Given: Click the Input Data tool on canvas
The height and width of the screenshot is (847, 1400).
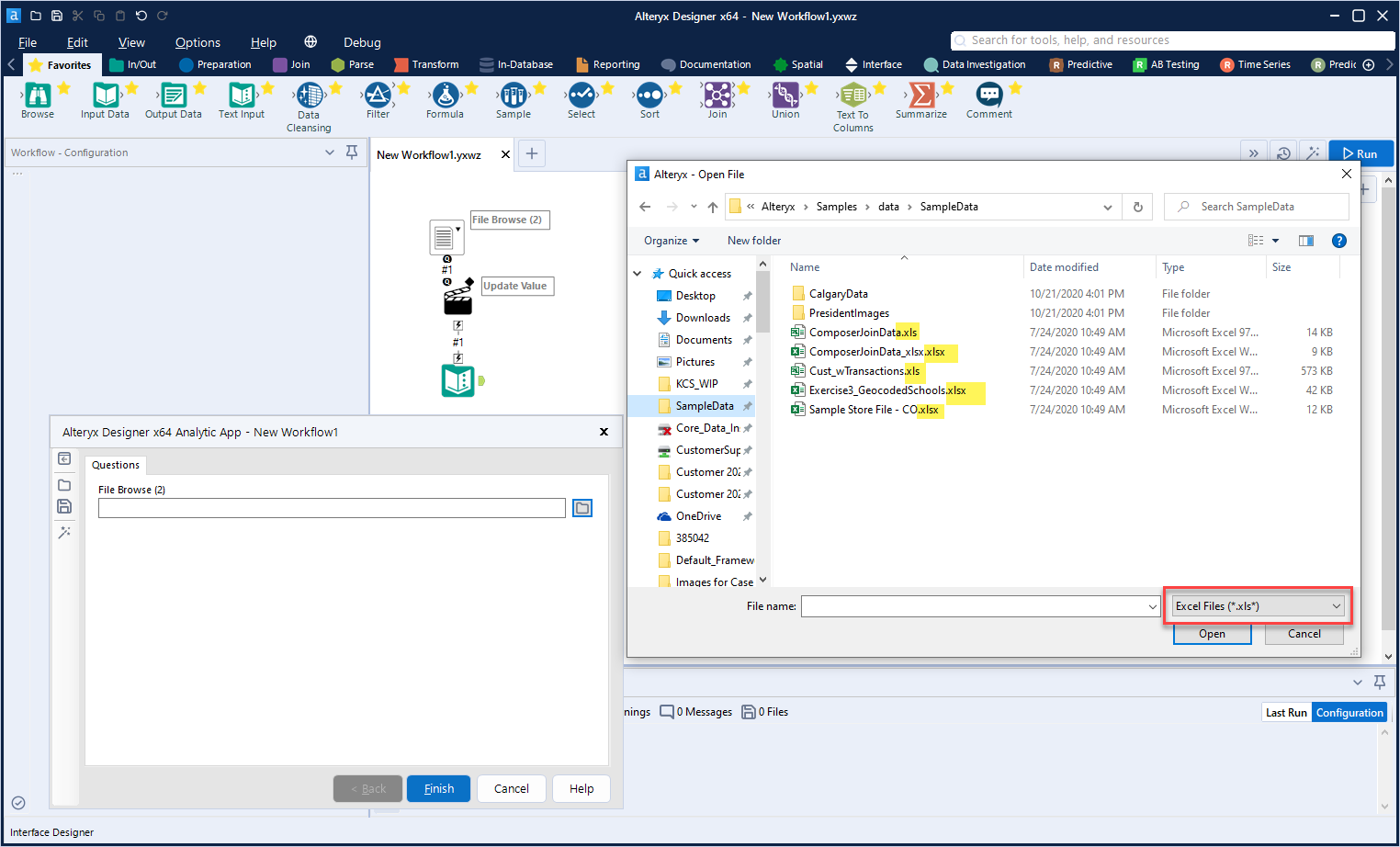Looking at the screenshot, I should coord(457,380).
